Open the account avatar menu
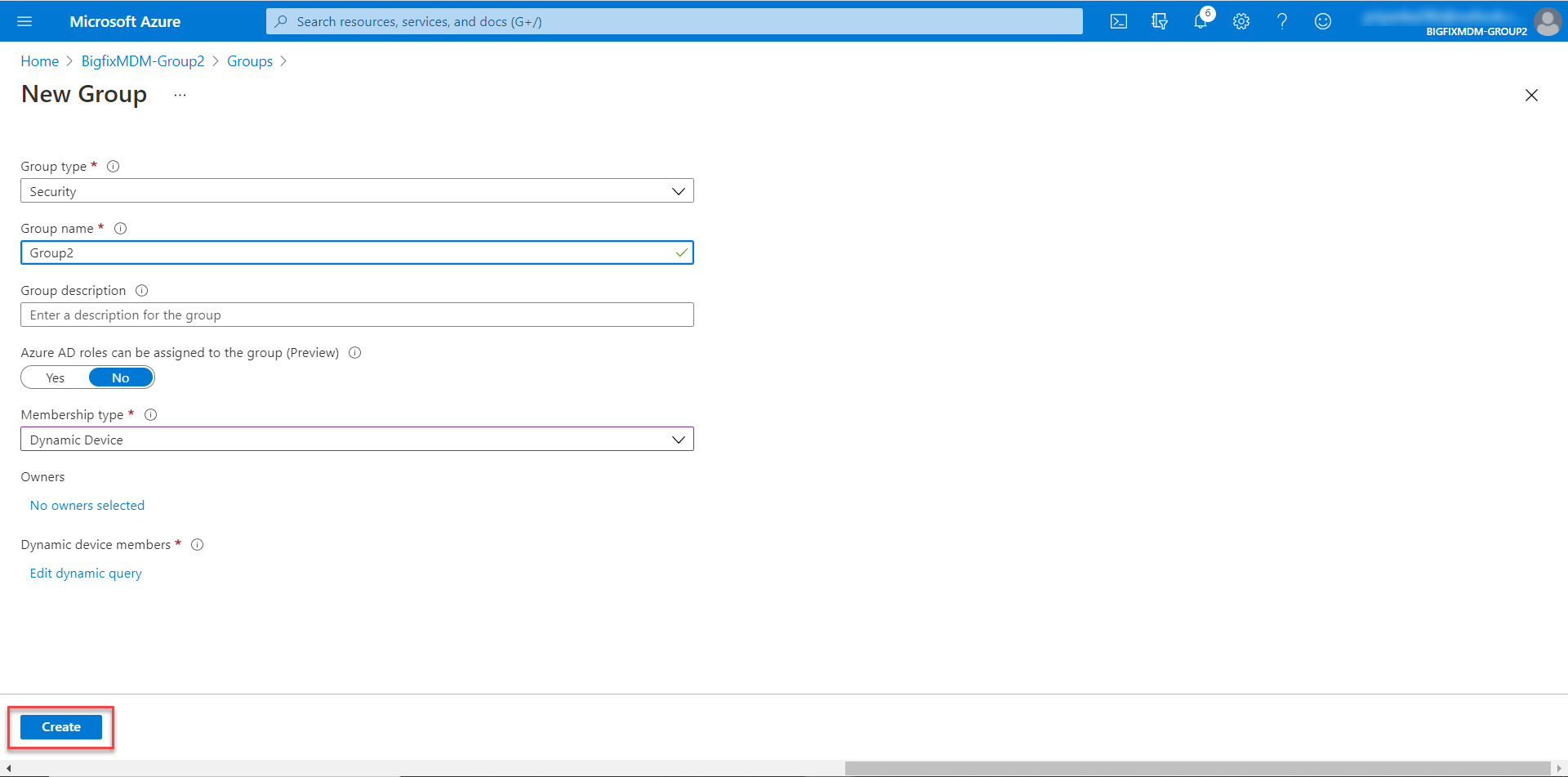Screen dimensions: 1568x777 click(1548, 21)
